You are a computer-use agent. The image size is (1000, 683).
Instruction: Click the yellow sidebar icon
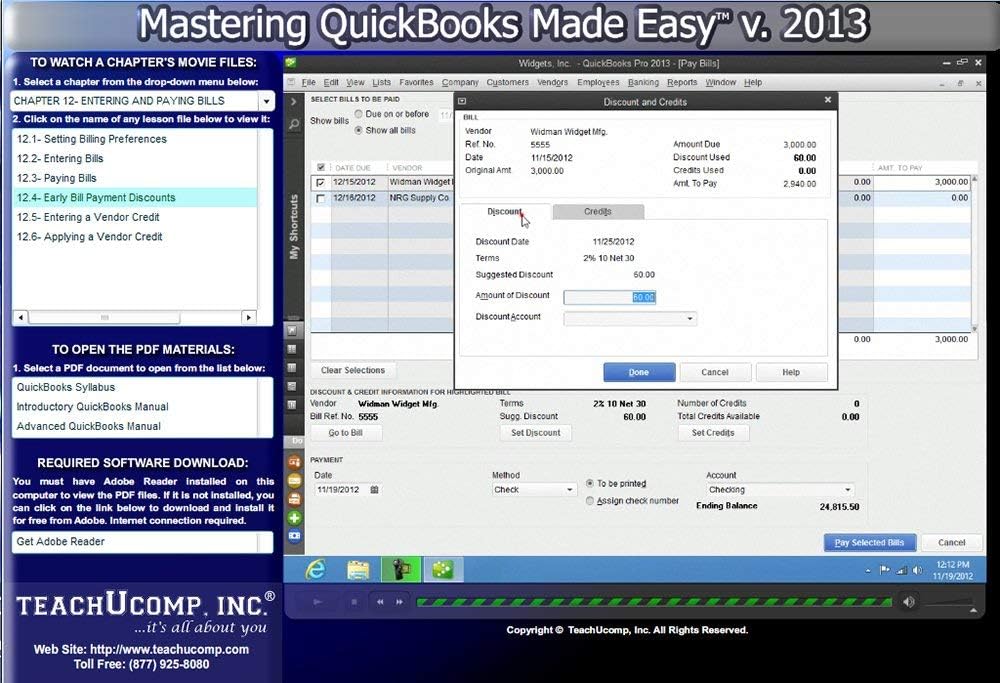(294, 480)
